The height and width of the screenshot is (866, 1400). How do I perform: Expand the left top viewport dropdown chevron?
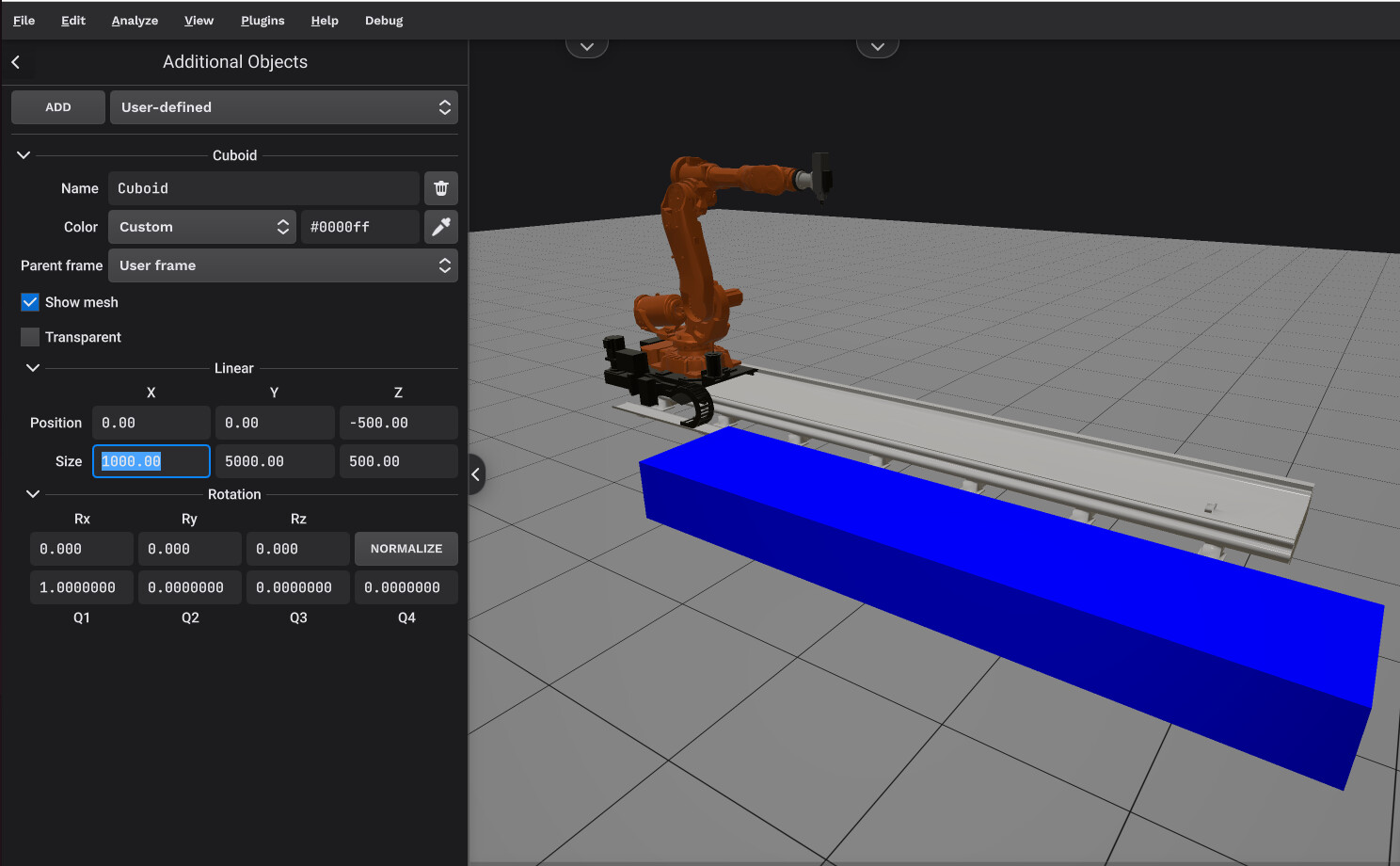pos(587,46)
